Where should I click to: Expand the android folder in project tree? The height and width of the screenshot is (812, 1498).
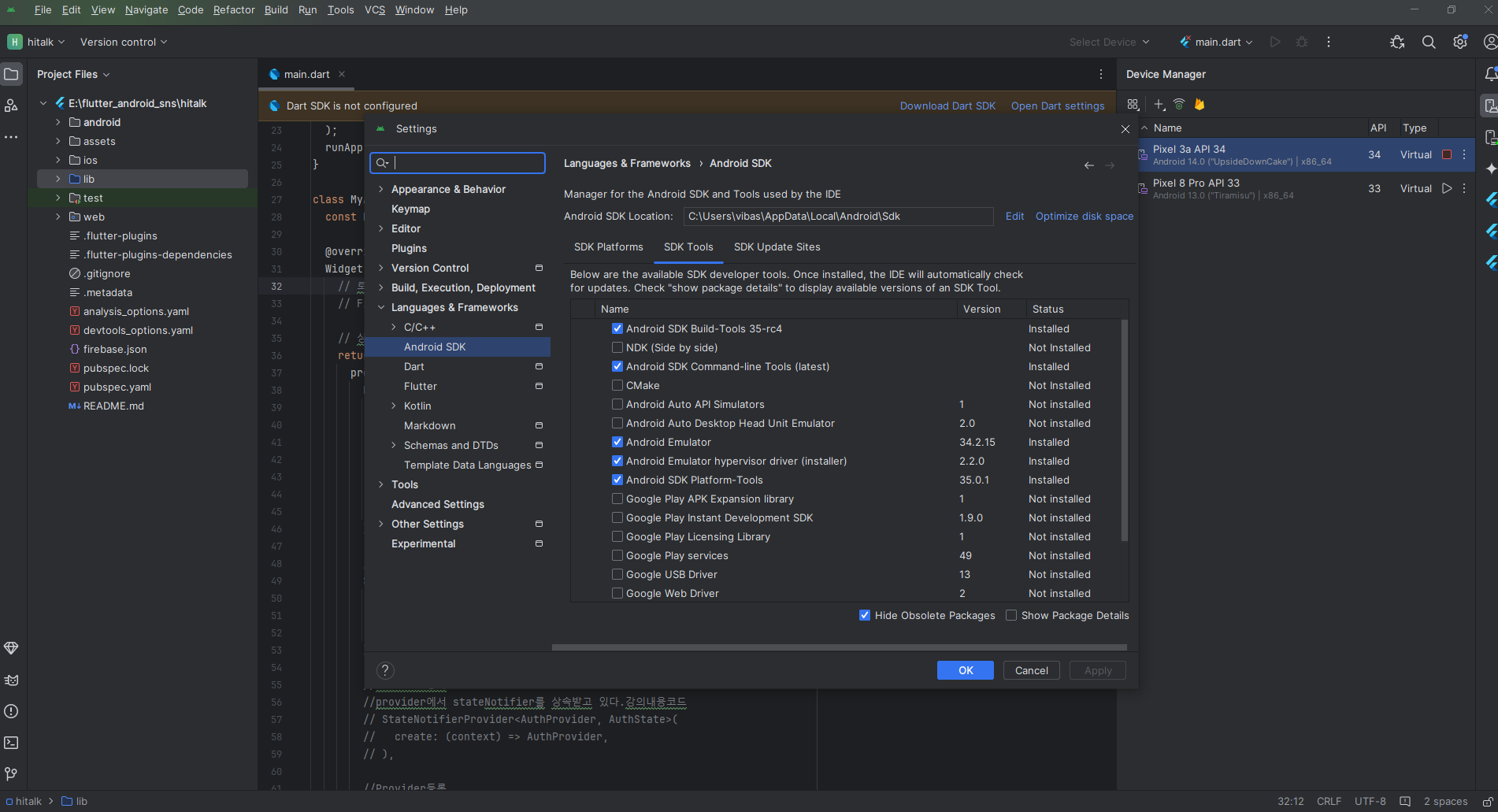click(x=58, y=122)
